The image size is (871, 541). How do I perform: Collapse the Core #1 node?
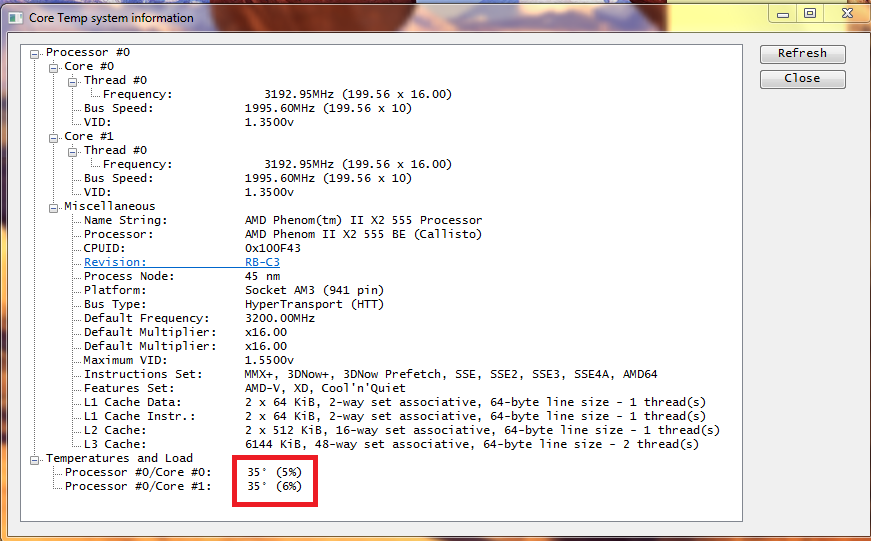tap(53, 138)
